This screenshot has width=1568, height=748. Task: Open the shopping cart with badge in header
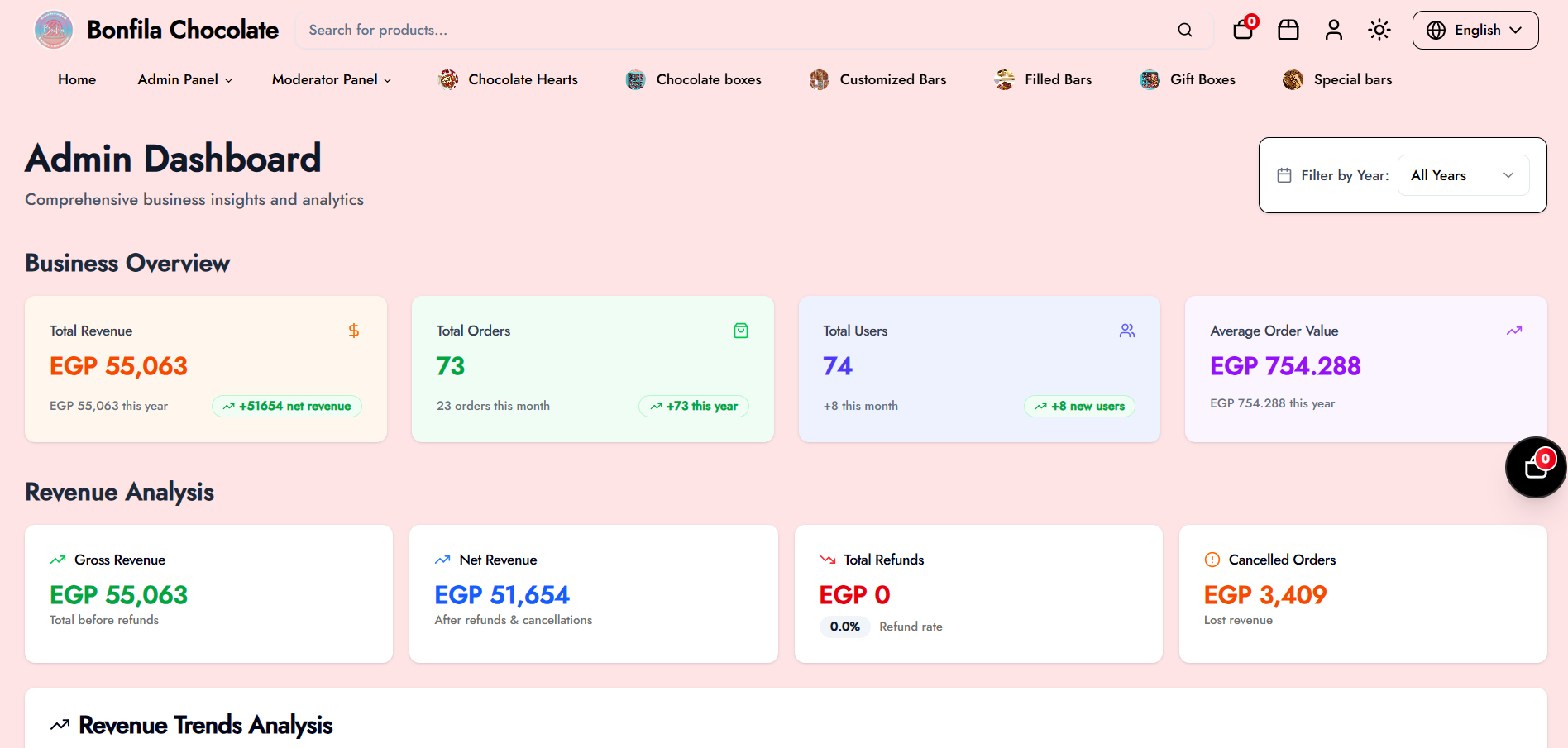(1244, 28)
